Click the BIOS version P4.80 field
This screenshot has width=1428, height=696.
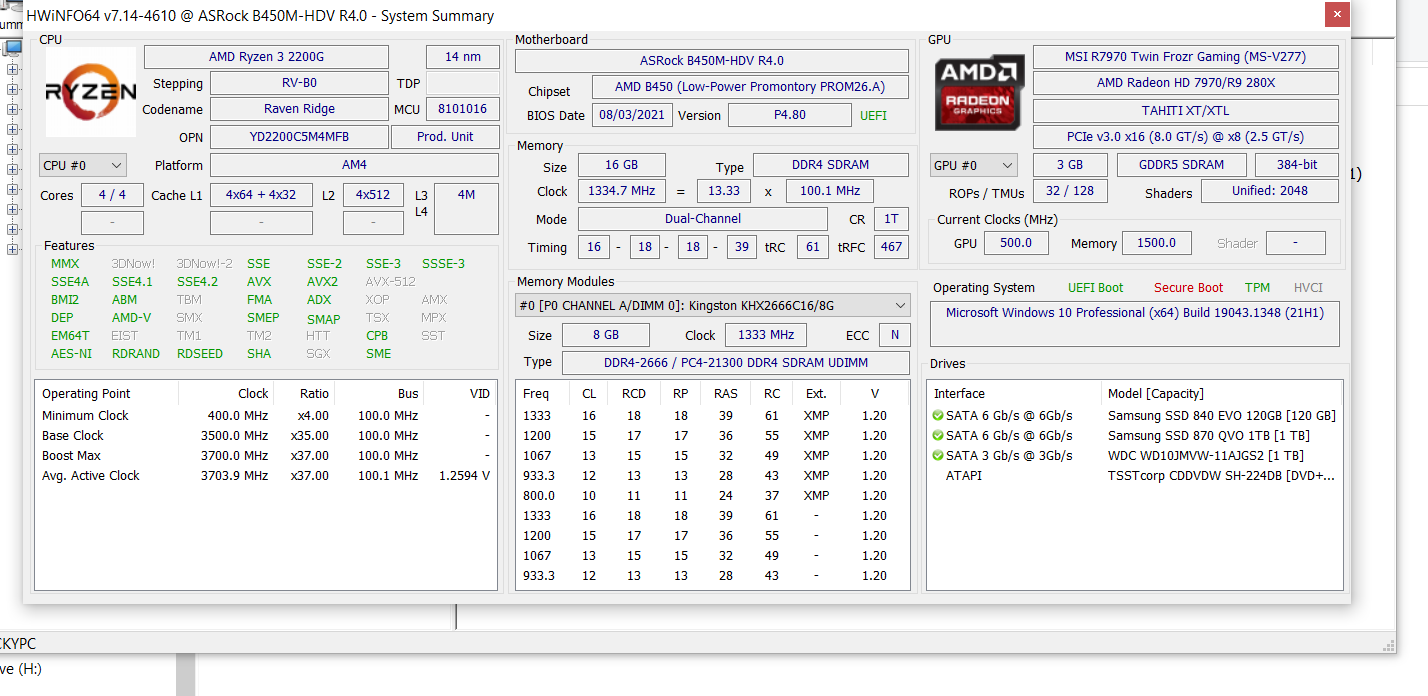[789, 115]
